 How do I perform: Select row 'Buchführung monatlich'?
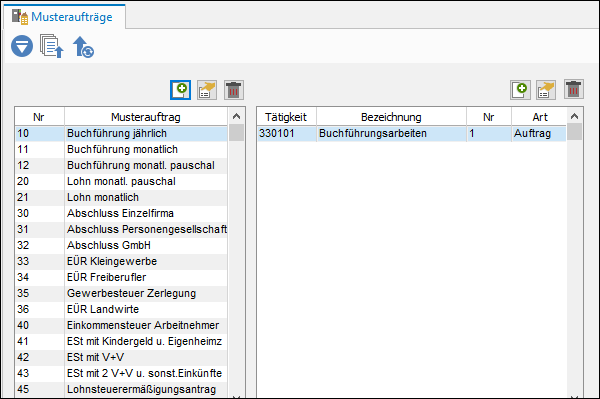click(x=121, y=149)
